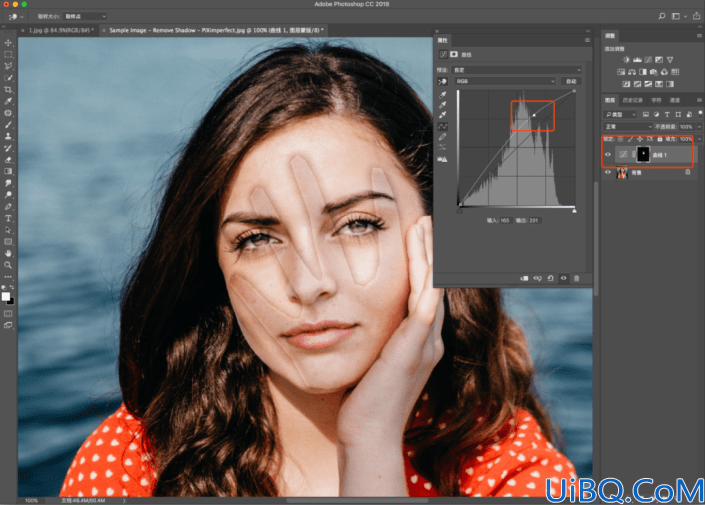
Task: Click the Photo Filter adjustment icon
Action: (654, 72)
